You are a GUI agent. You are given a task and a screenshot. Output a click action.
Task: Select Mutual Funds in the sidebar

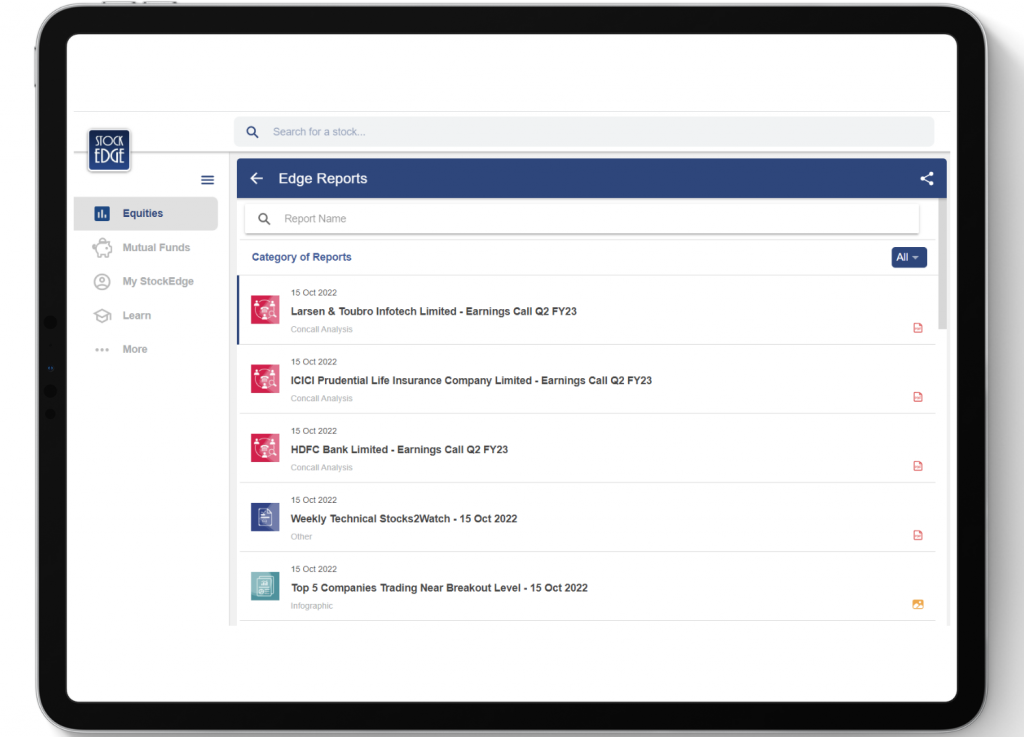[x=146, y=247]
